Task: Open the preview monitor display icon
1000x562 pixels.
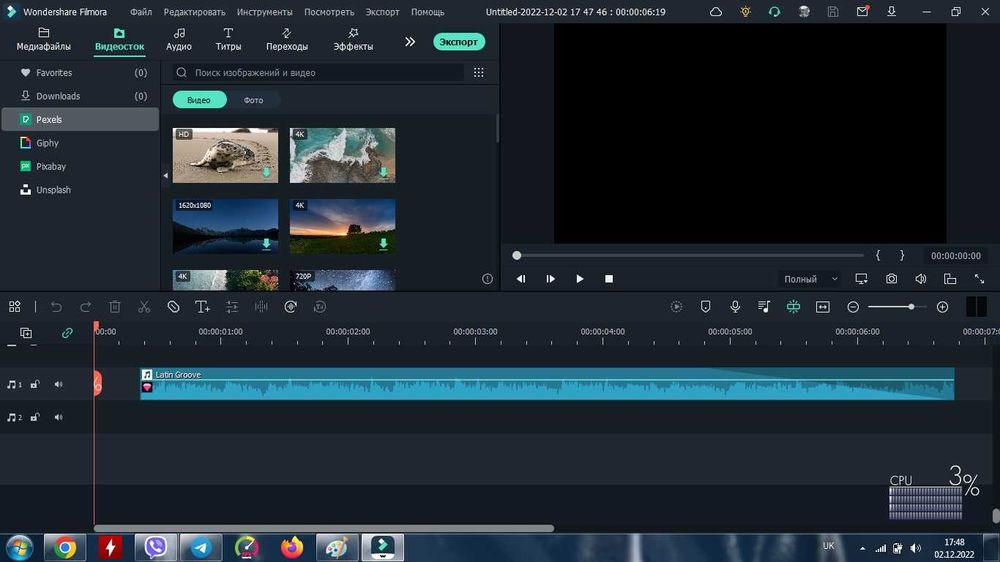Action: 862,279
